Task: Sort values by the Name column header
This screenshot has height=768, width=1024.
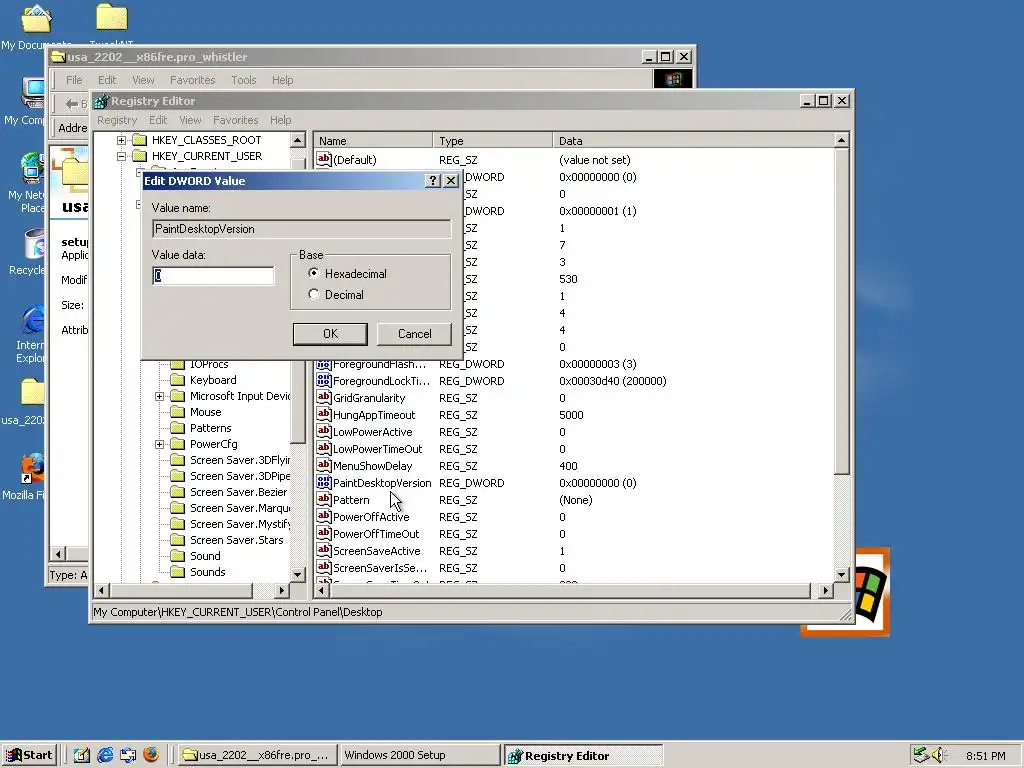Action: (373, 140)
